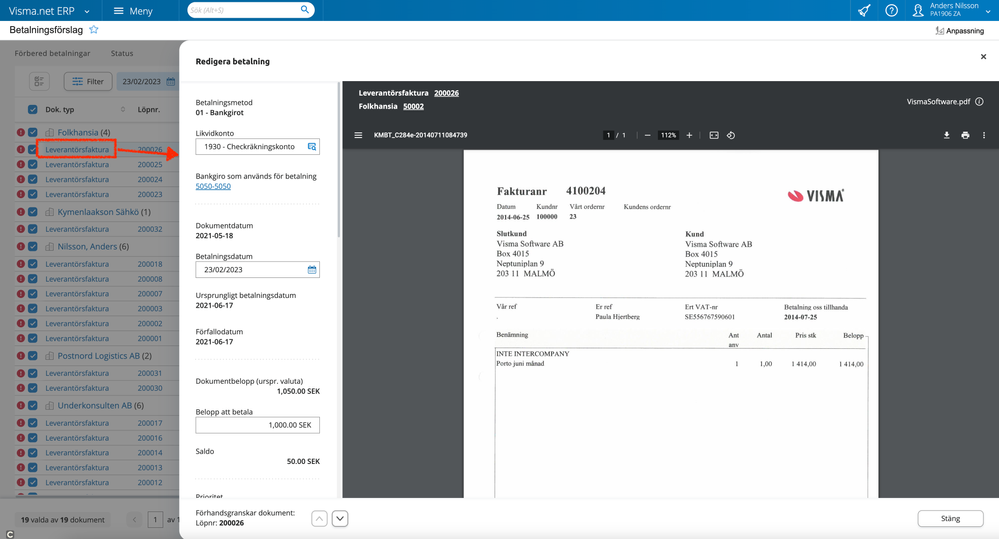Image resolution: width=999 pixels, height=539 pixels.
Task: Click the global search box
Action: (251, 10)
